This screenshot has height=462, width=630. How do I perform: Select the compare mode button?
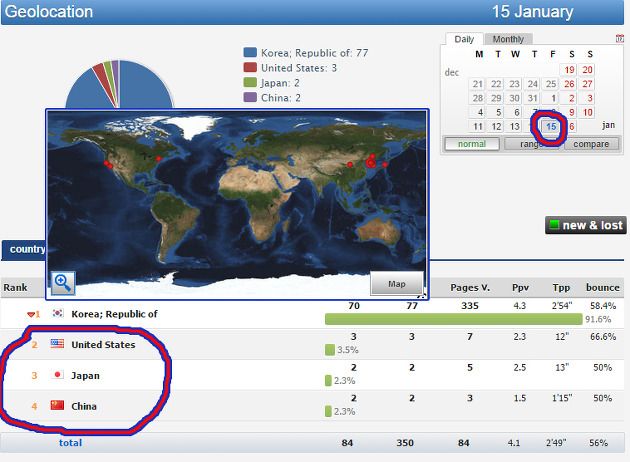click(591, 144)
